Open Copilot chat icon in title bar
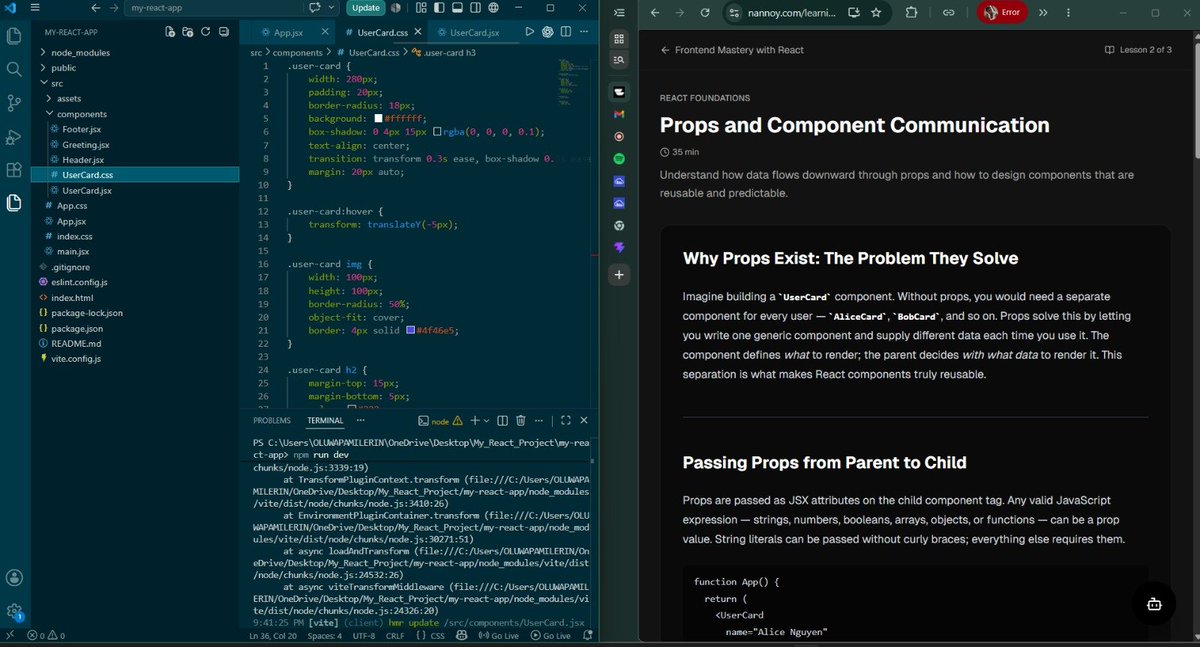The height and width of the screenshot is (647, 1200). (316, 8)
